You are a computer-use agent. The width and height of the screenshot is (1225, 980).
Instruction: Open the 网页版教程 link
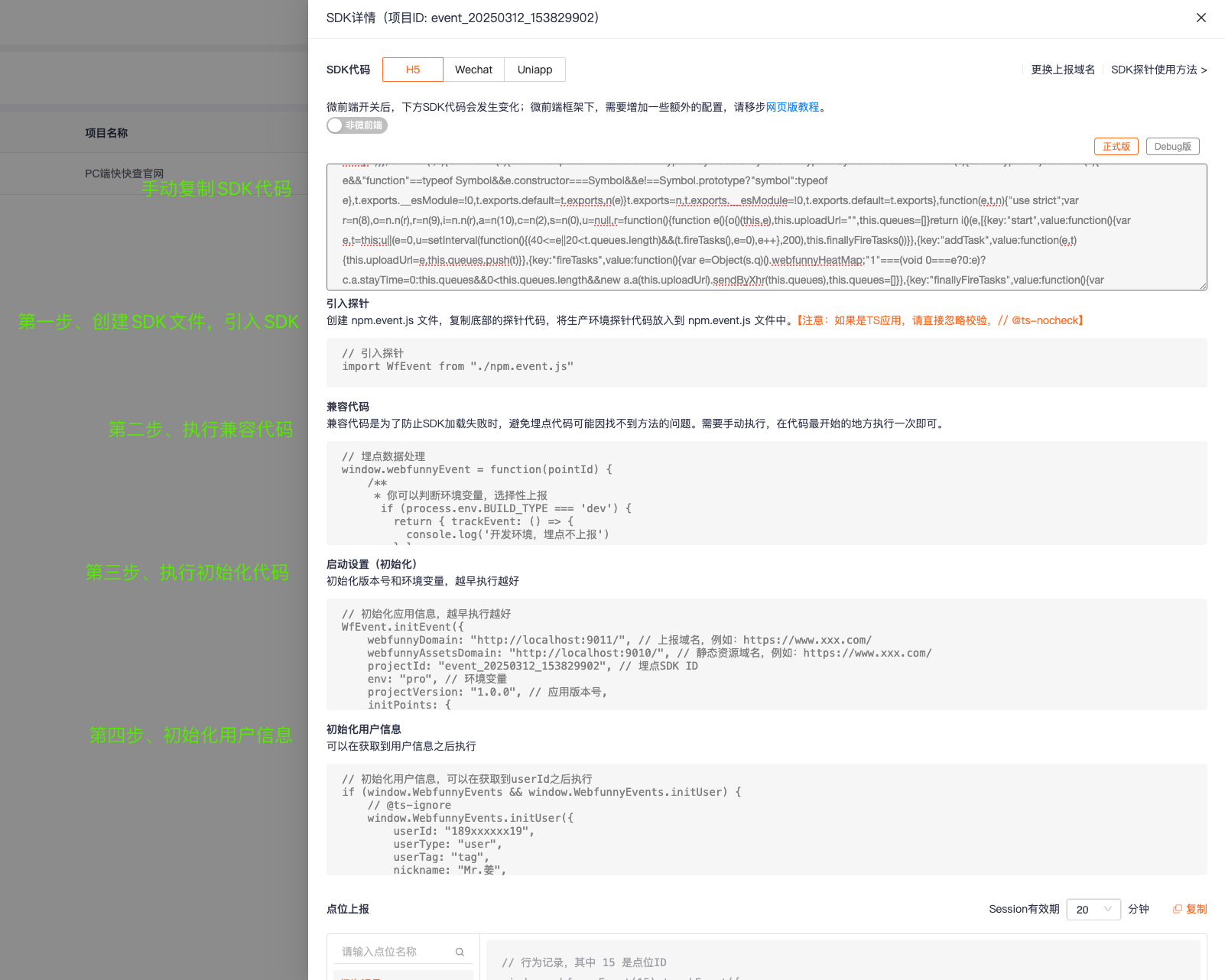tap(792, 107)
